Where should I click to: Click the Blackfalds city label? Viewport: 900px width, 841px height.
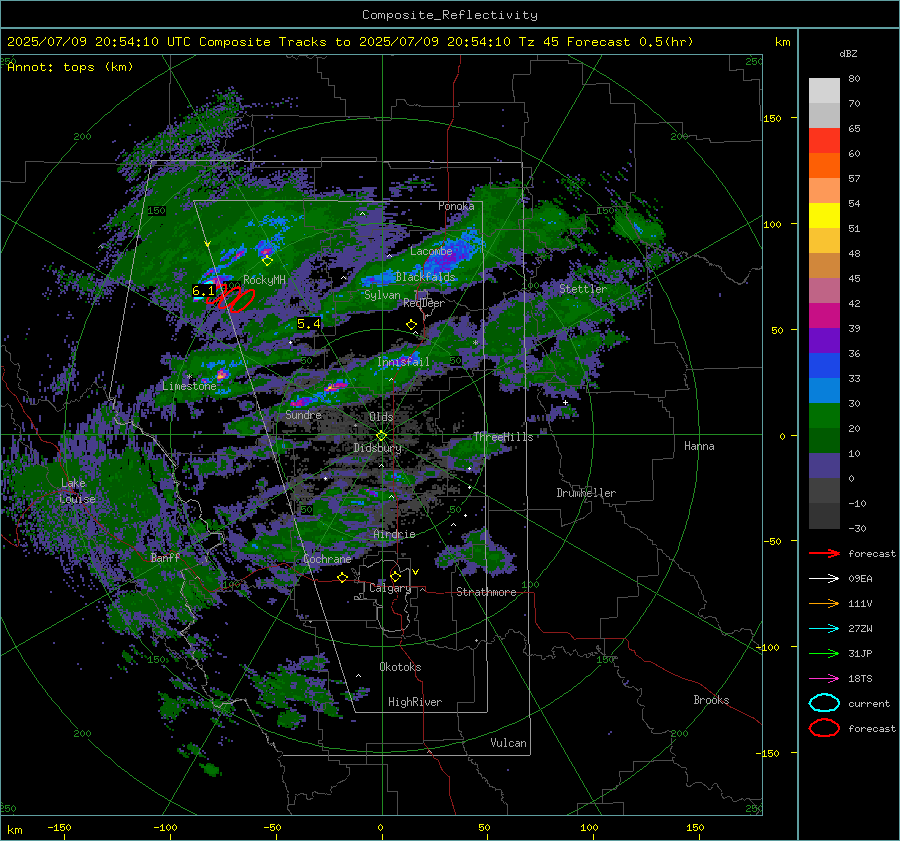425,277
